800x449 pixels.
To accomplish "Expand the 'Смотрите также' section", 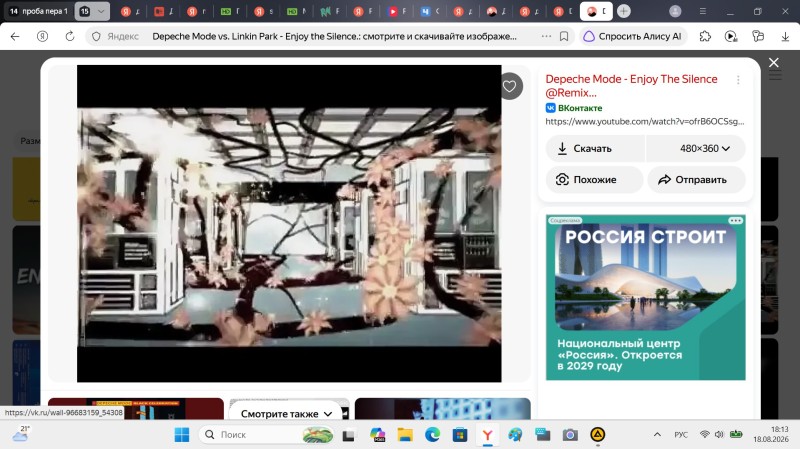I will 286,413.
